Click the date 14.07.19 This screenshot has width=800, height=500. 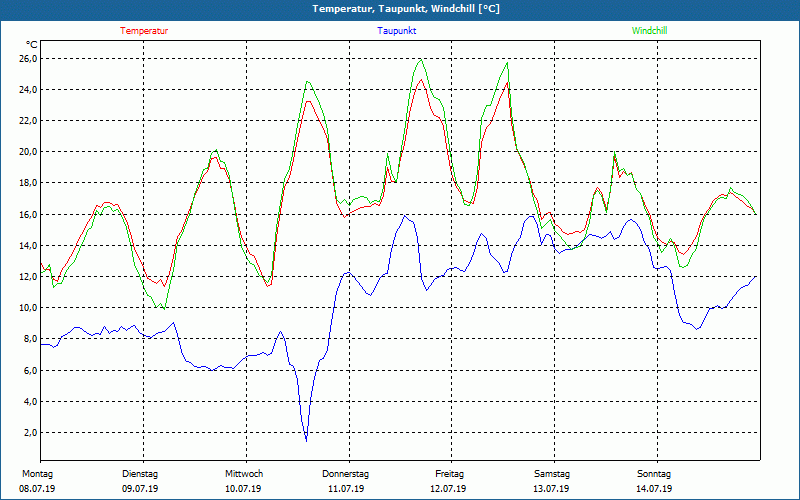[x=654, y=489]
